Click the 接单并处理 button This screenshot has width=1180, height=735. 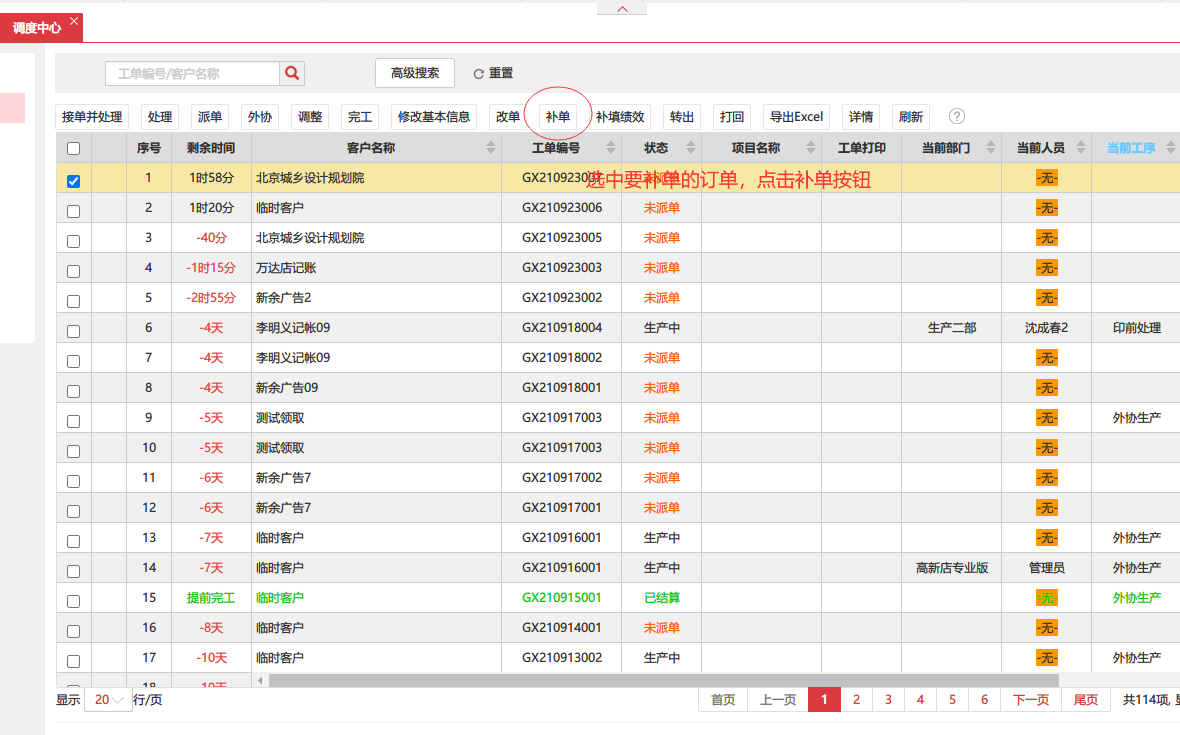[x=92, y=117]
